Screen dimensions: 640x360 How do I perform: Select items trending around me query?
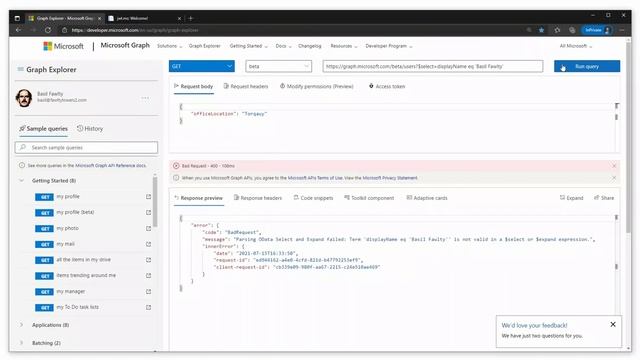86,276
